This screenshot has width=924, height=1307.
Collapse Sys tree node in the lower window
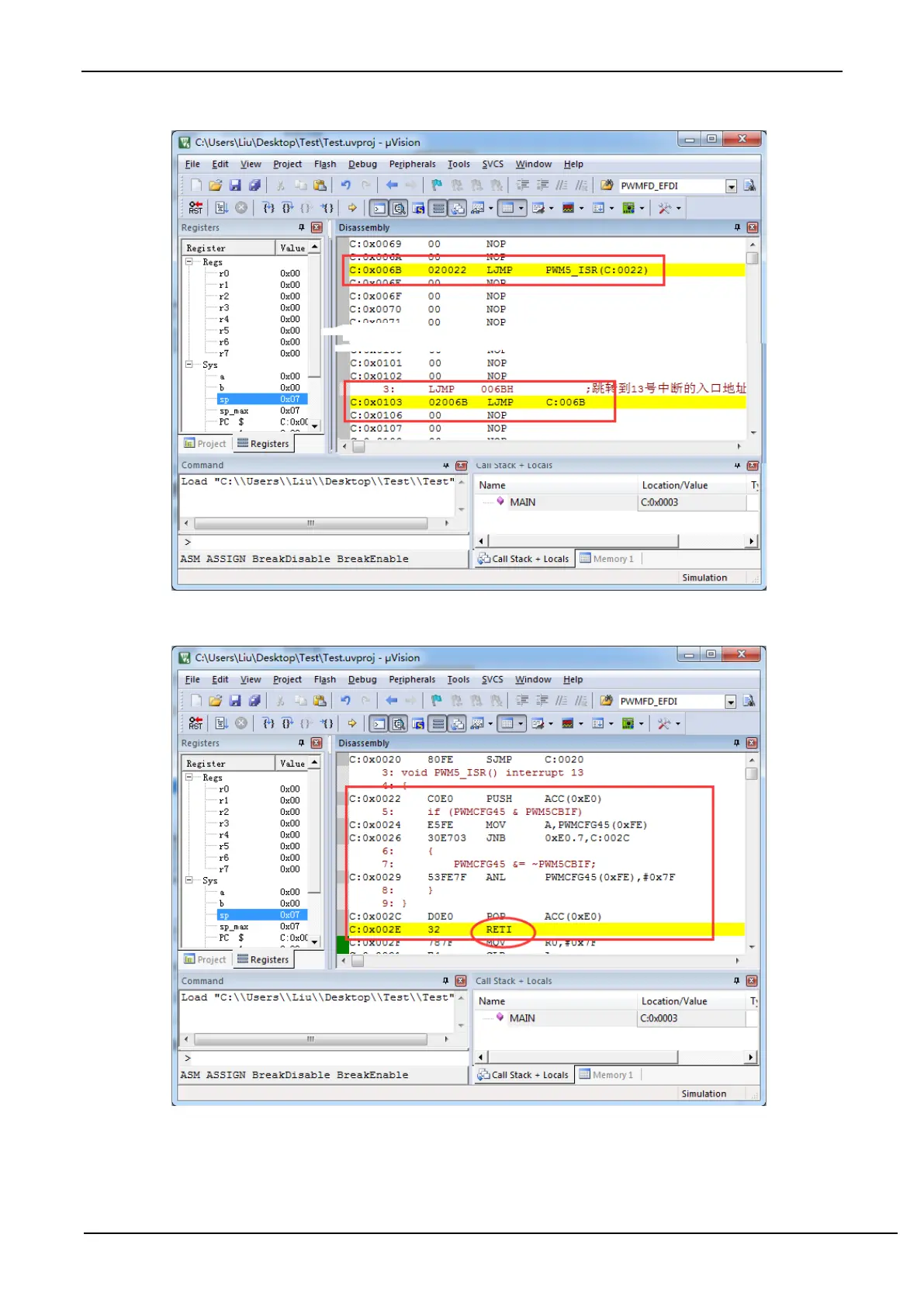[189, 880]
